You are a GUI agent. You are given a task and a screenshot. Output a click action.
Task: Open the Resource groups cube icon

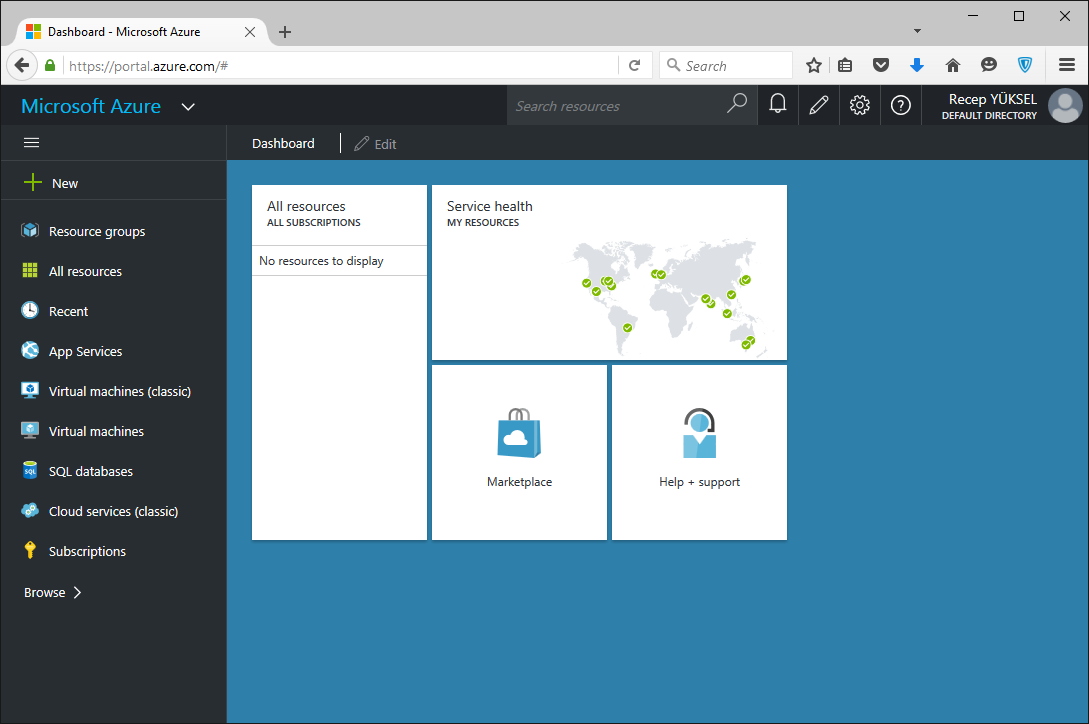[x=30, y=231]
